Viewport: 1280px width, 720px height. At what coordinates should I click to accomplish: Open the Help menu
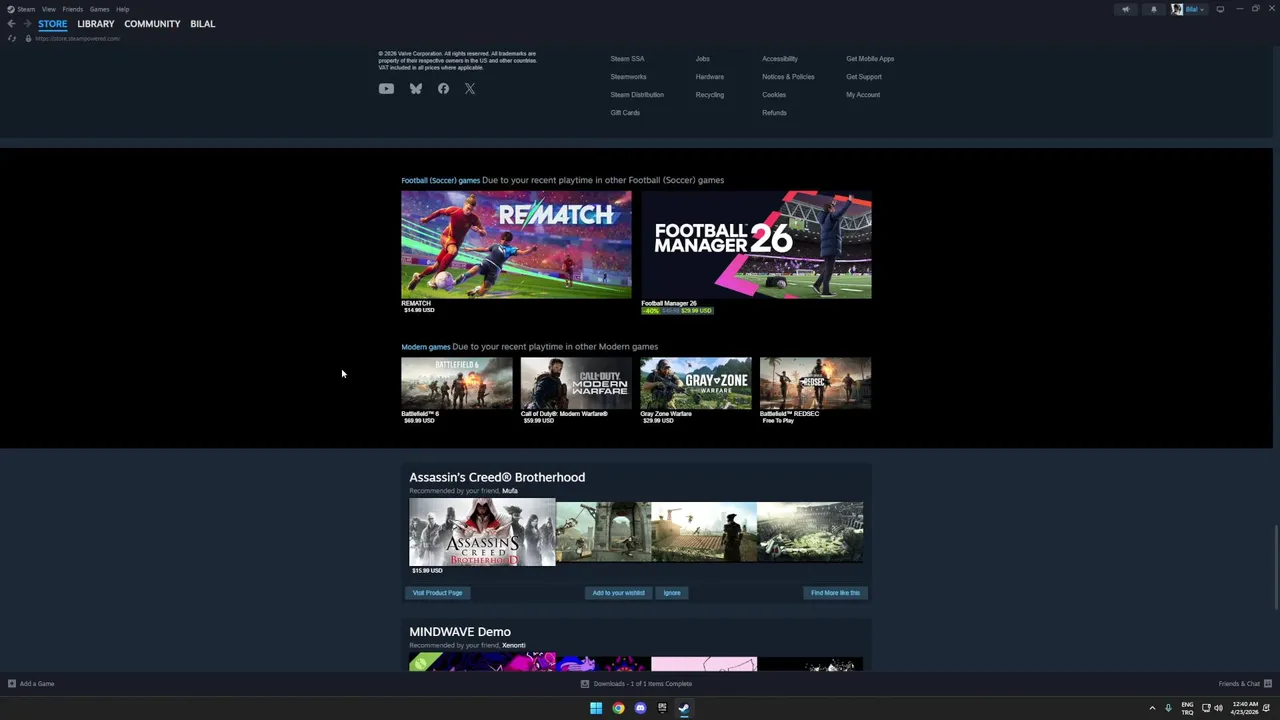122,9
